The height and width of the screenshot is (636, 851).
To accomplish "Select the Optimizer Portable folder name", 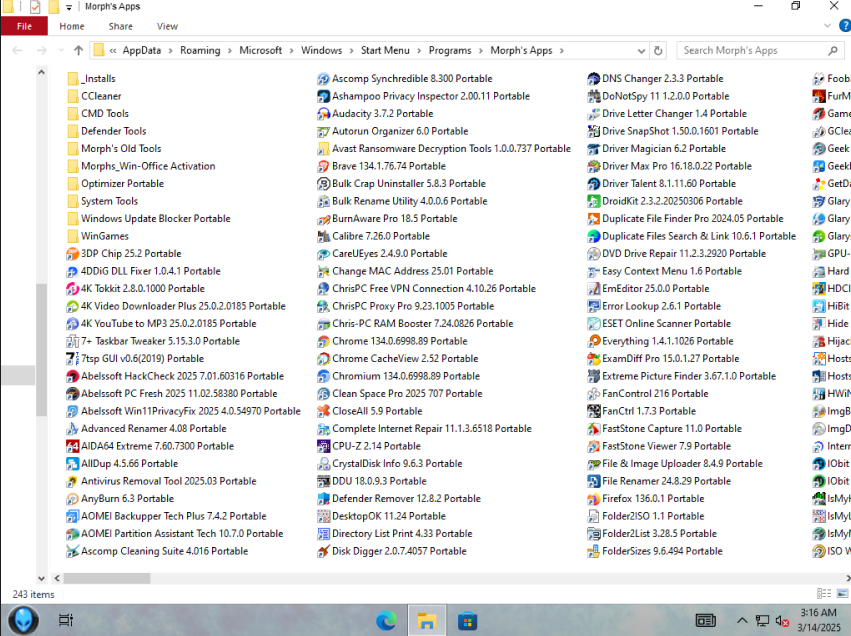I will click(123, 184).
